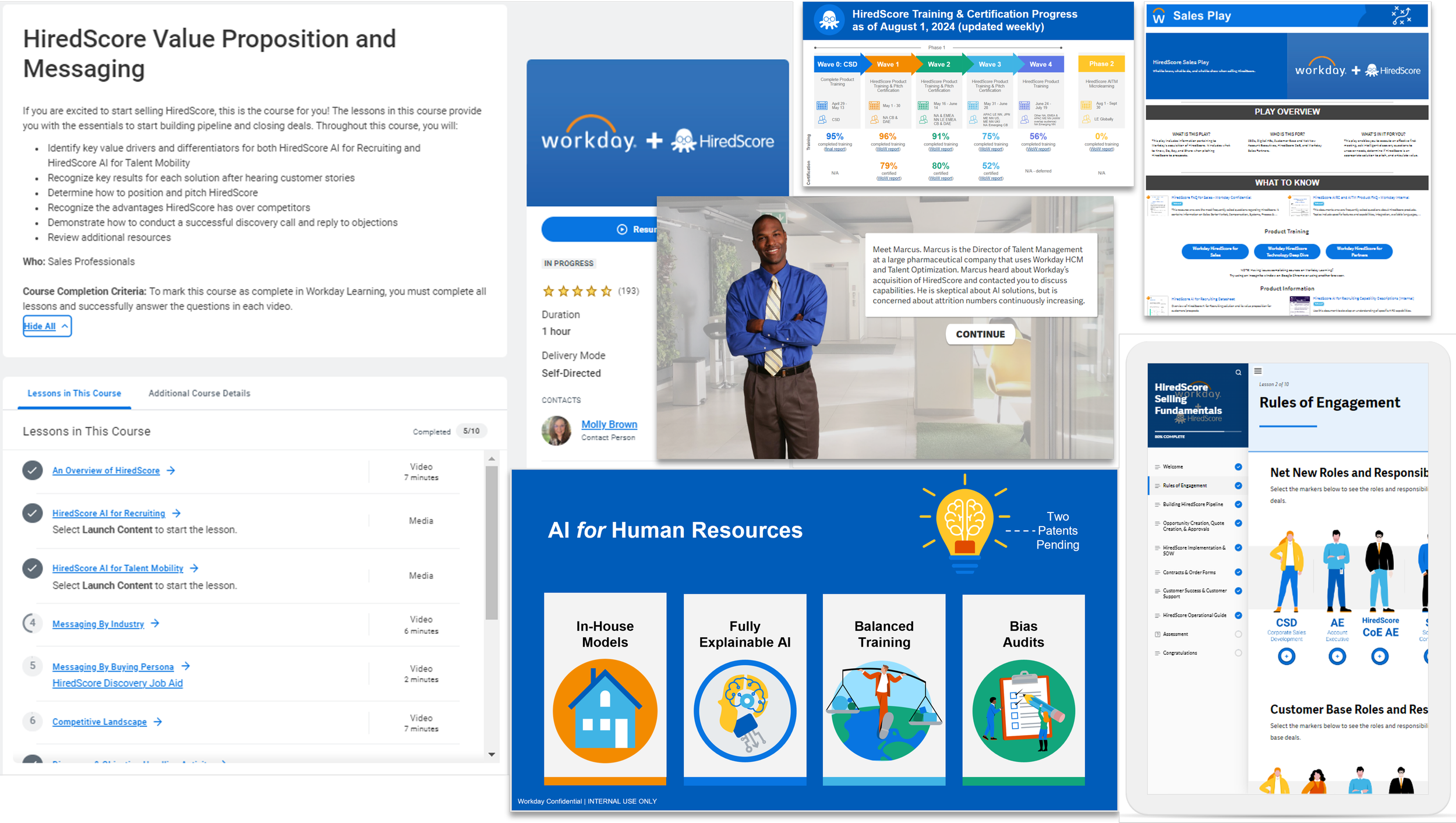The image size is (1456, 823).
Task: Click scroll down arrow in lessons list
Action: coord(492,754)
